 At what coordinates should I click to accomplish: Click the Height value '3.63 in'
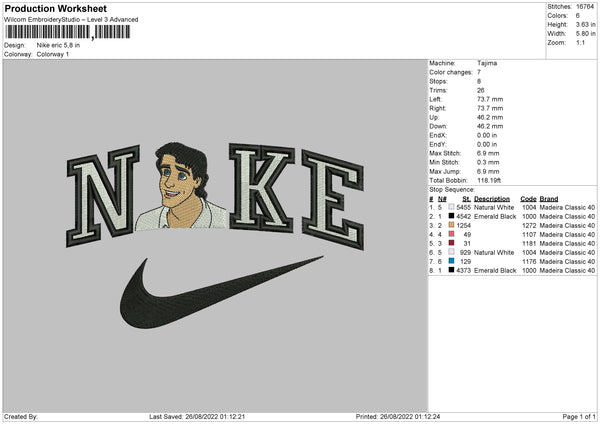[585, 24]
